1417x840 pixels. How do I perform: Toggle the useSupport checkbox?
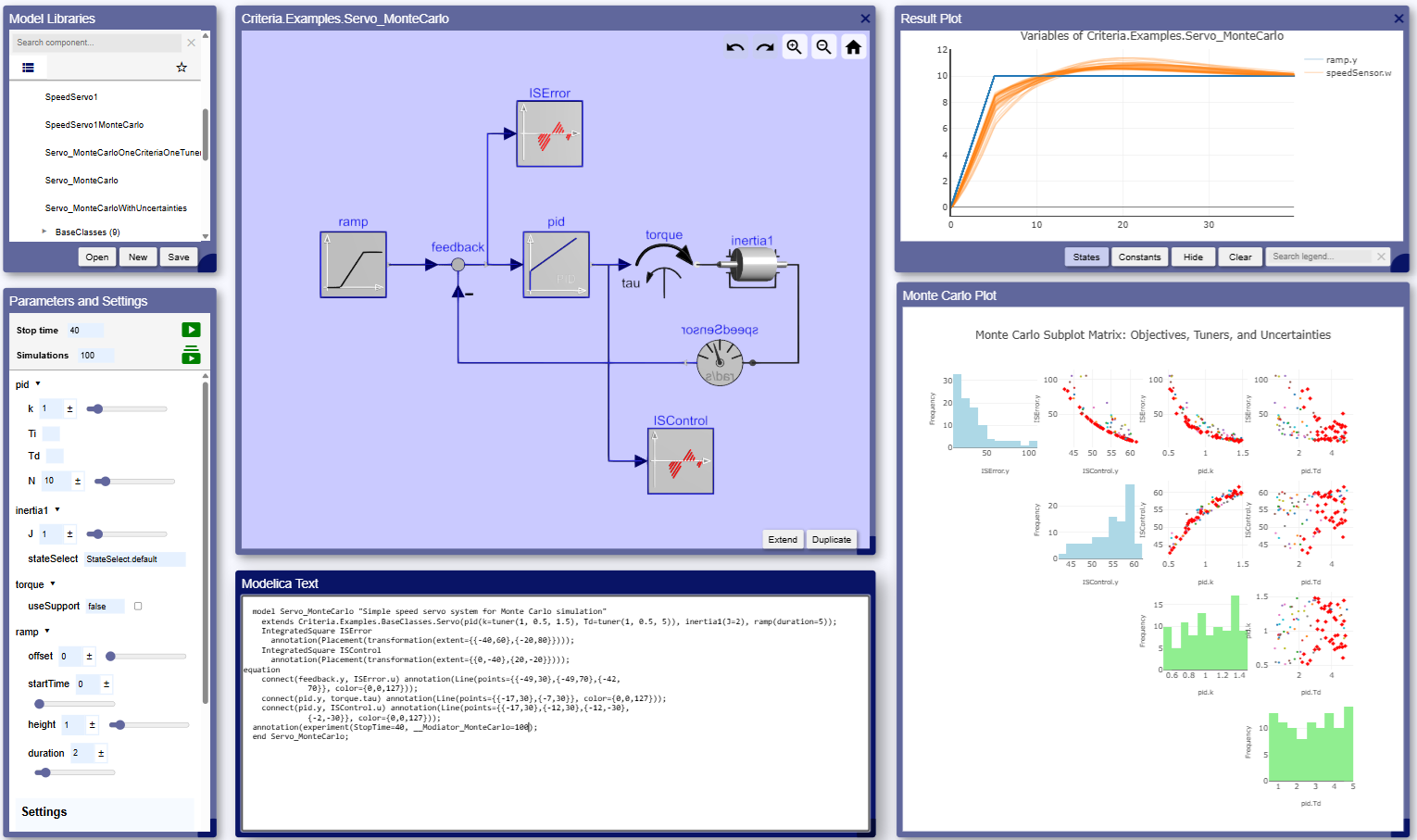coord(138,607)
